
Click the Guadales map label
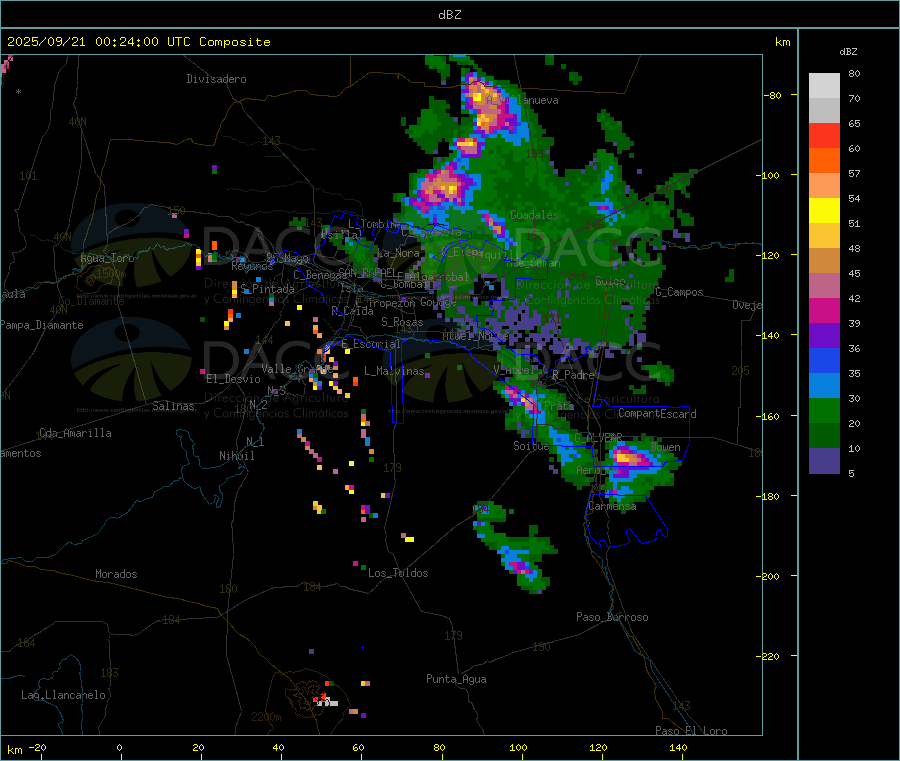[x=534, y=215]
